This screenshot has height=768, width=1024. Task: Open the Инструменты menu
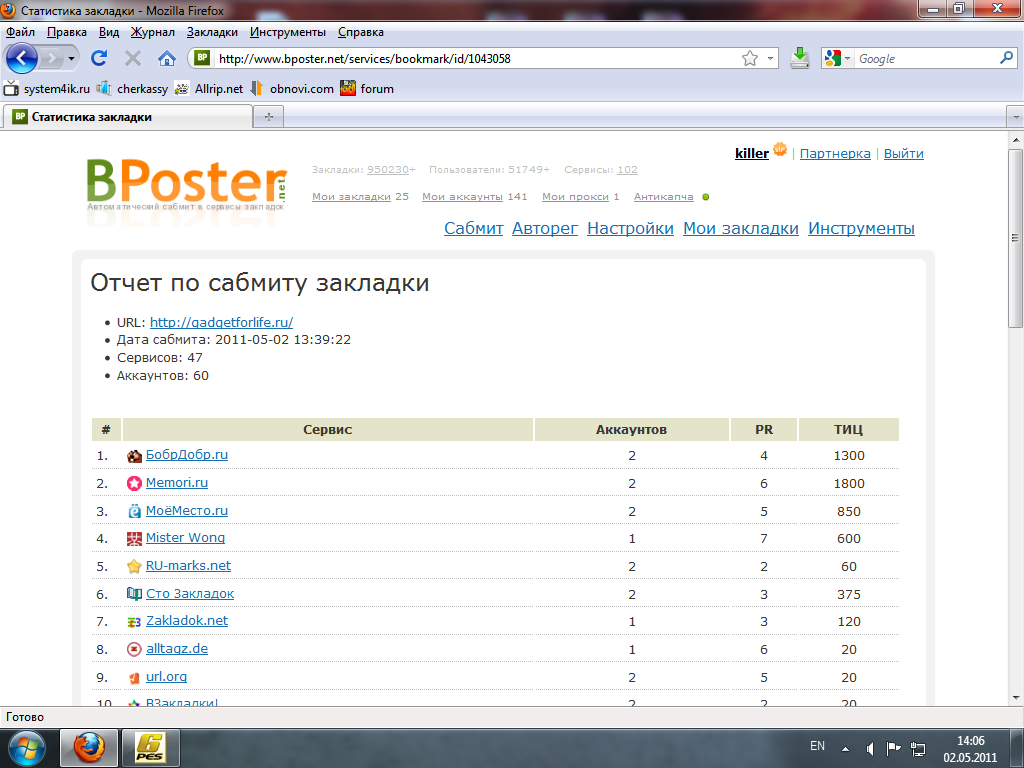click(x=287, y=32)
